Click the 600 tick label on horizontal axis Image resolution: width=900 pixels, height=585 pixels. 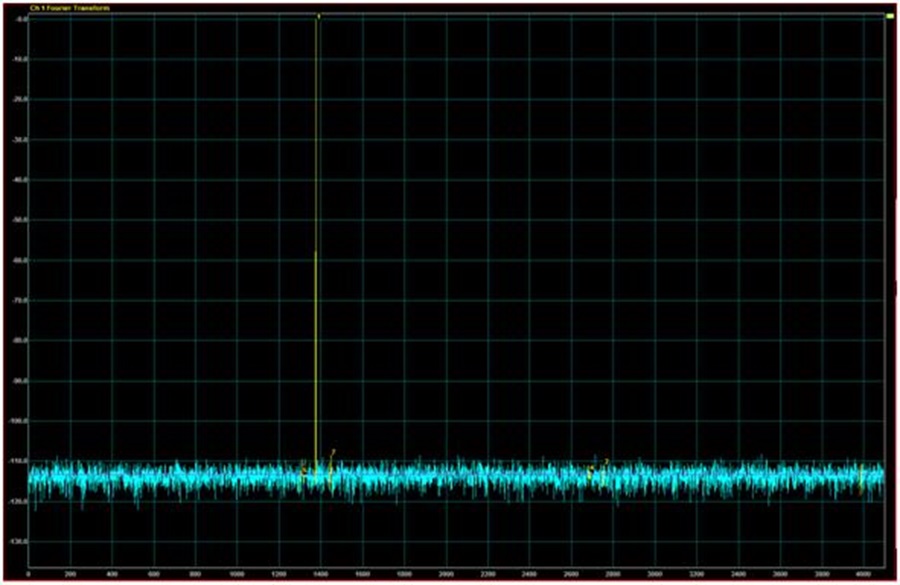(154, 574)
